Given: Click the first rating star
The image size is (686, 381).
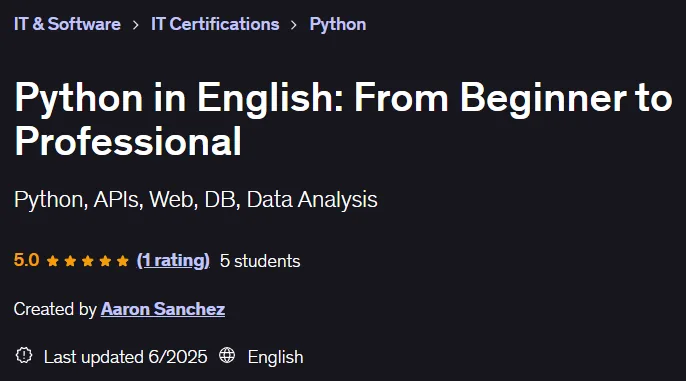Looking at the screenshot, I should tap(52, 261).
